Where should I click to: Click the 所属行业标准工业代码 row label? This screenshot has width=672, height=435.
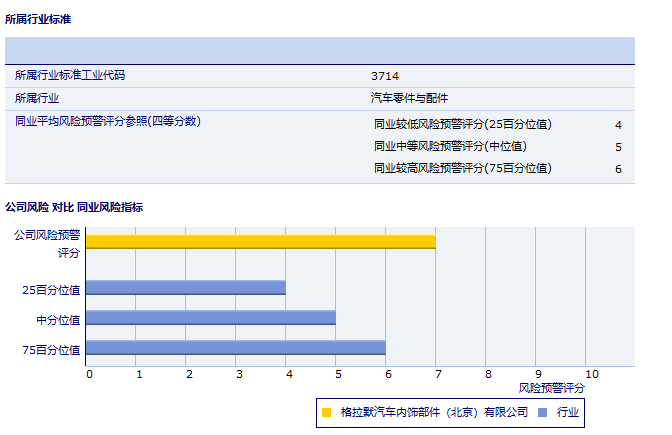click(70, 76)
